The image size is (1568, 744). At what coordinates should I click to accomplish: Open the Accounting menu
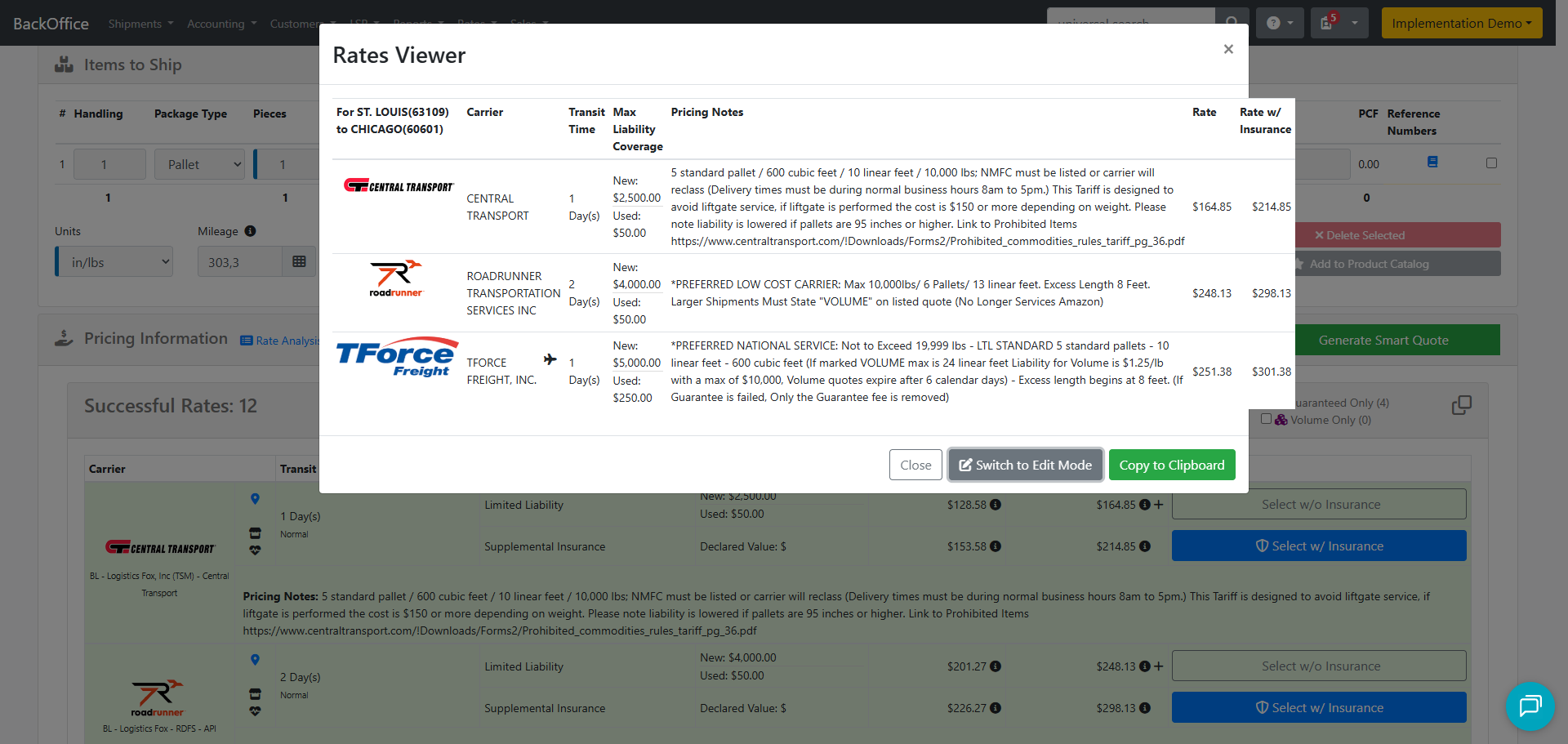[221, 24]
